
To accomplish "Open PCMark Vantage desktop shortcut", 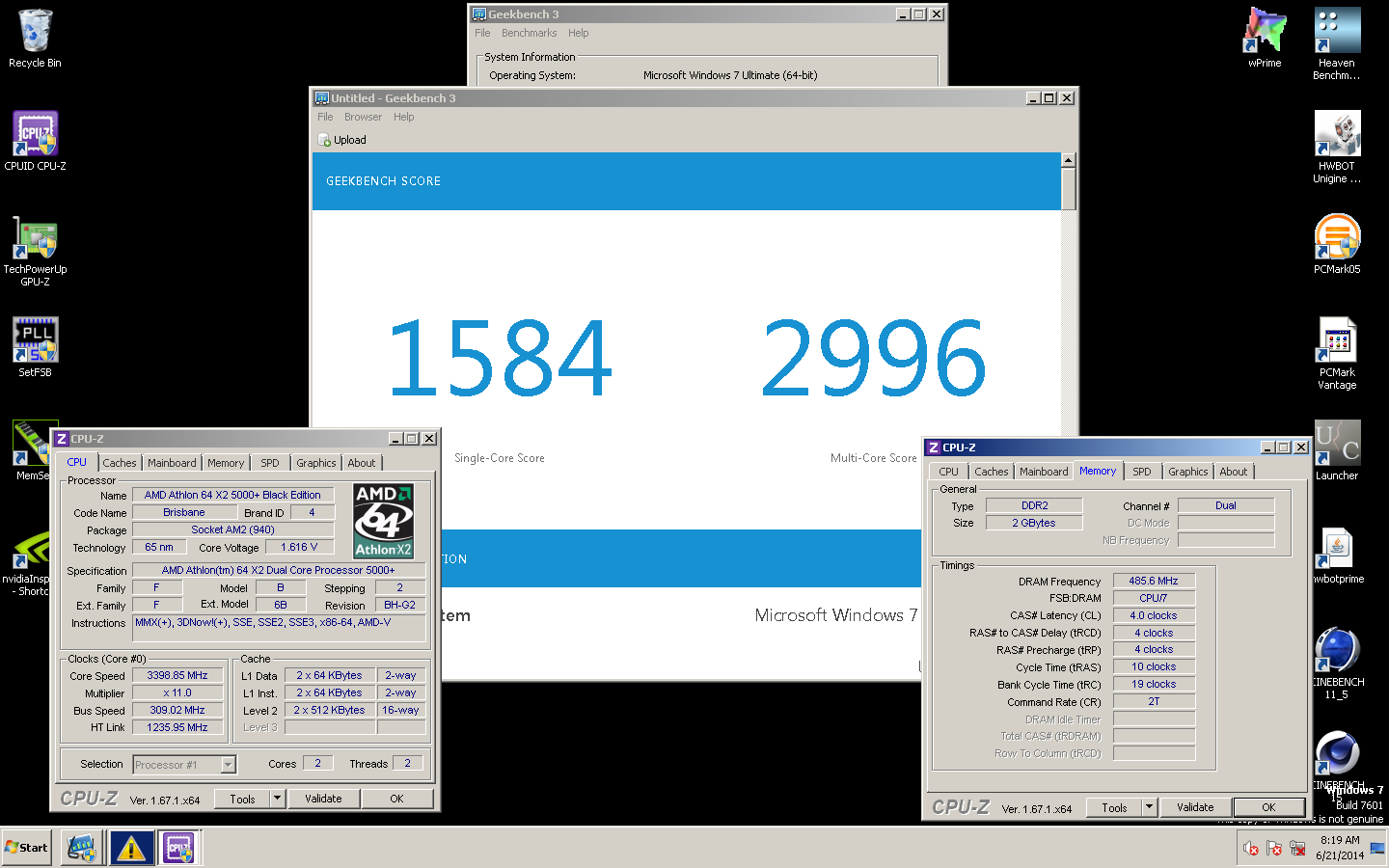I will tap(1337, 353).
